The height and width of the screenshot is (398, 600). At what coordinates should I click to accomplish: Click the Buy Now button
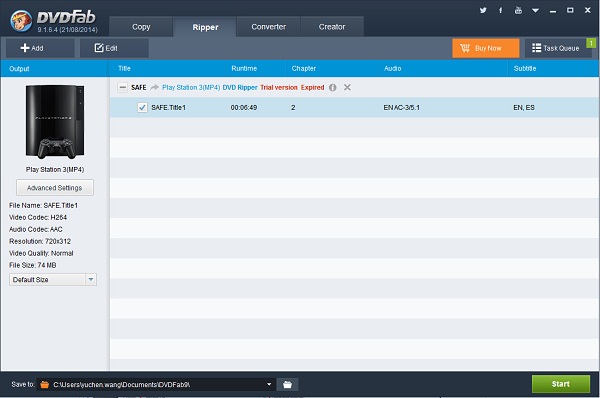(x=486, y=48)
